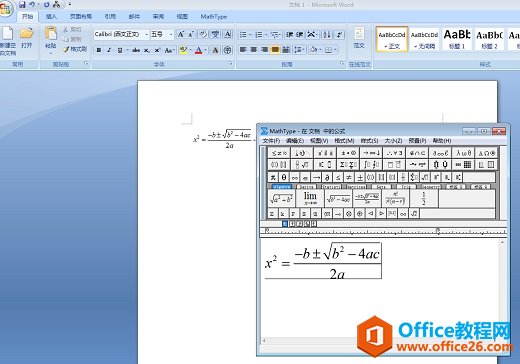520x364 pixels.
Task: Insert the lim expression from MathType bar
Action: point(310,198)
